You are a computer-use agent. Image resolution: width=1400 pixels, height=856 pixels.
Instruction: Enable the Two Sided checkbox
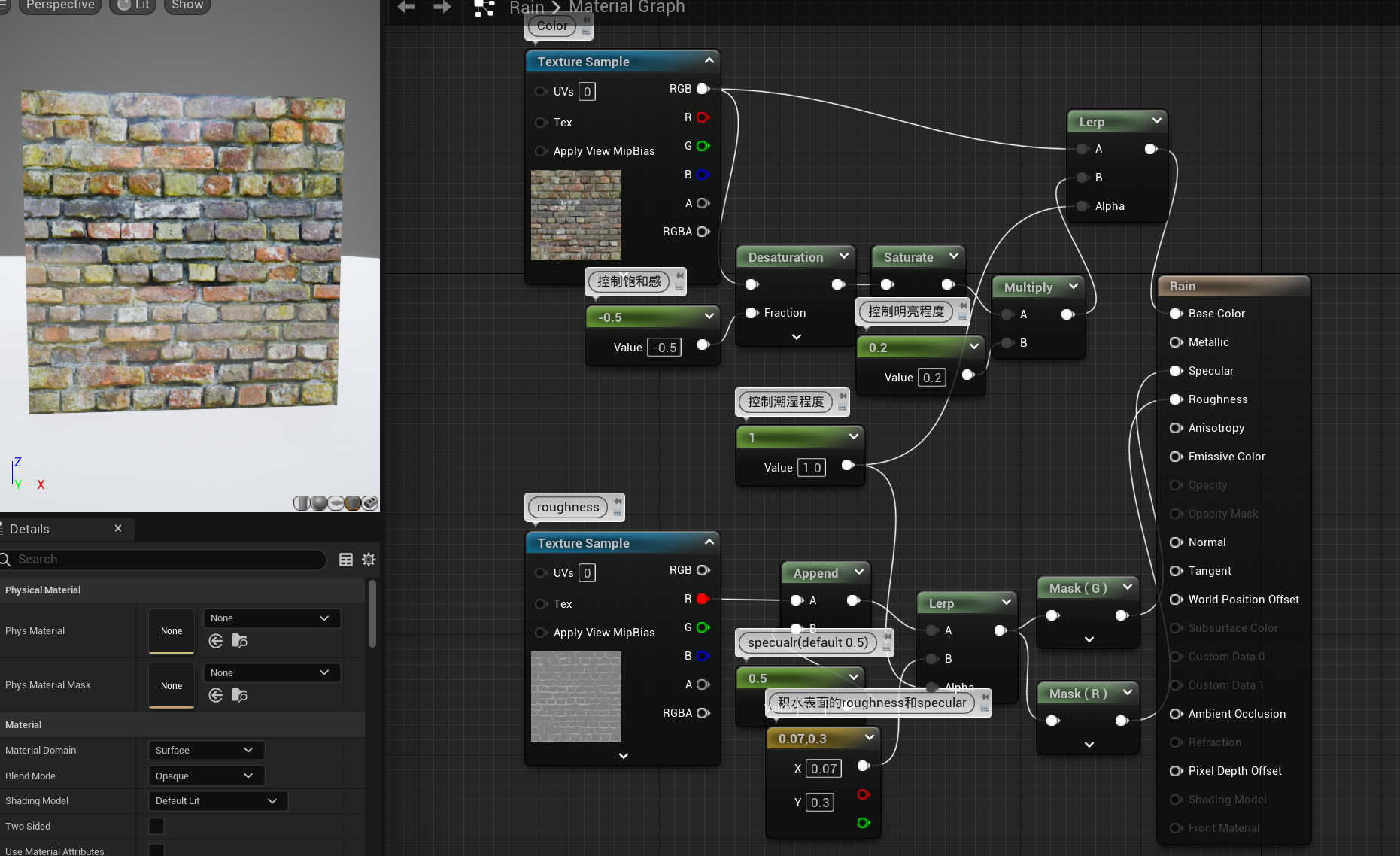click(156, 826)
